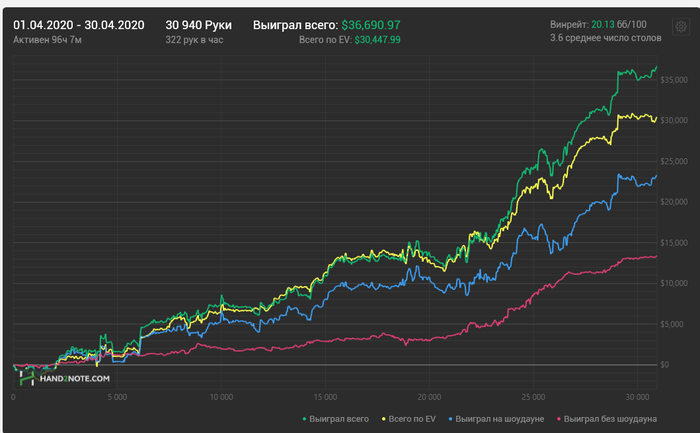Screen dimensions: 700x433
Task: Click the 'бб/100' winrate unit text
Action: (631, 25)
